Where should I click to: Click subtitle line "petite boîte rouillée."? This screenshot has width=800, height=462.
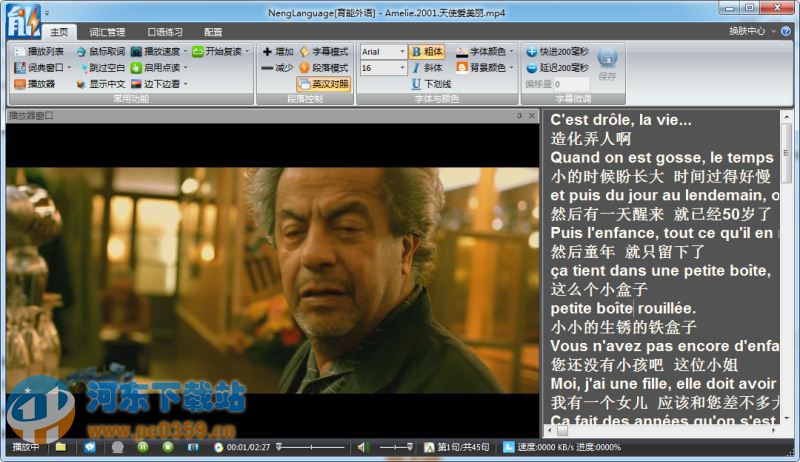(623, 309)
